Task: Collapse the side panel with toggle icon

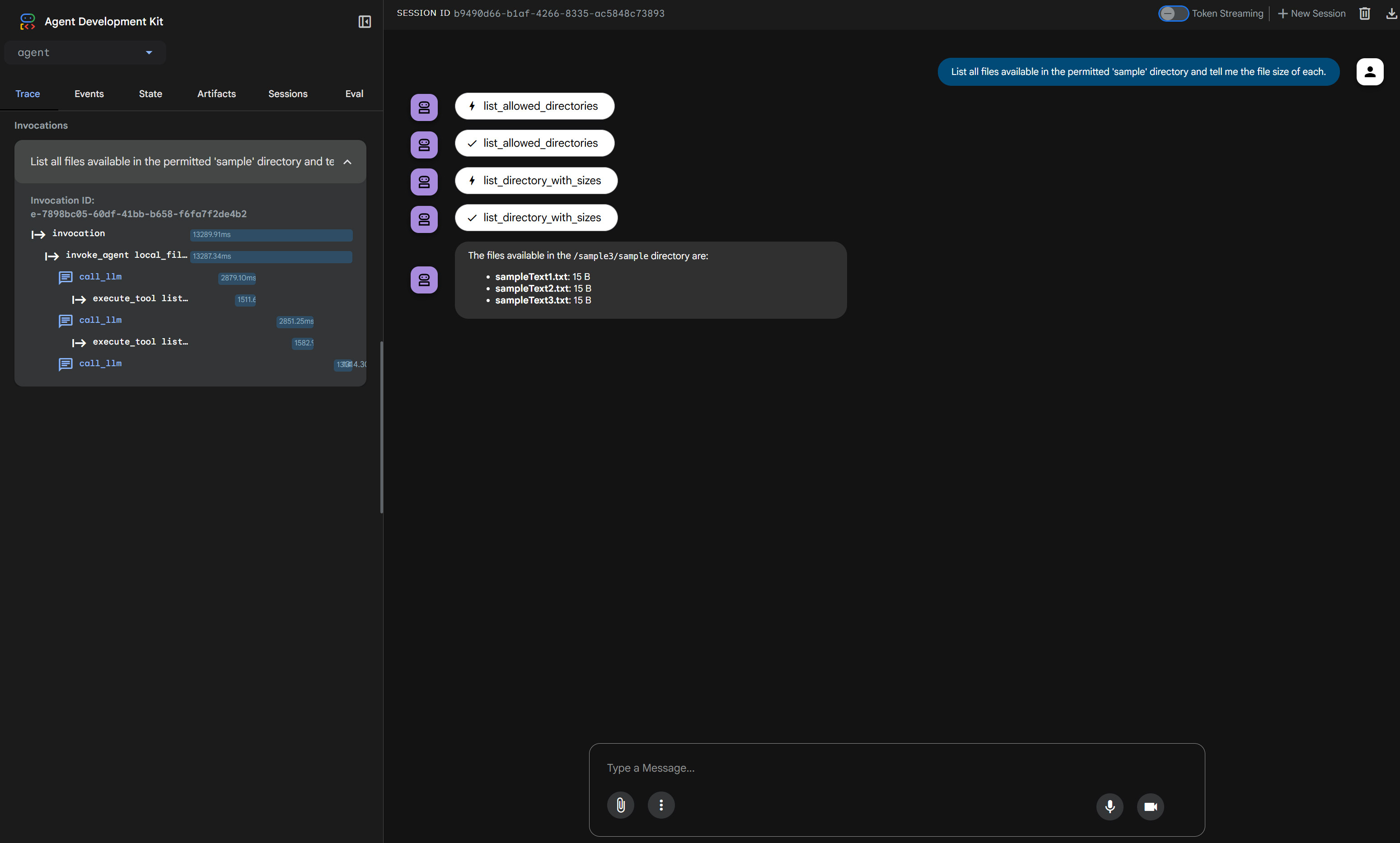Action: pos(364,22)
